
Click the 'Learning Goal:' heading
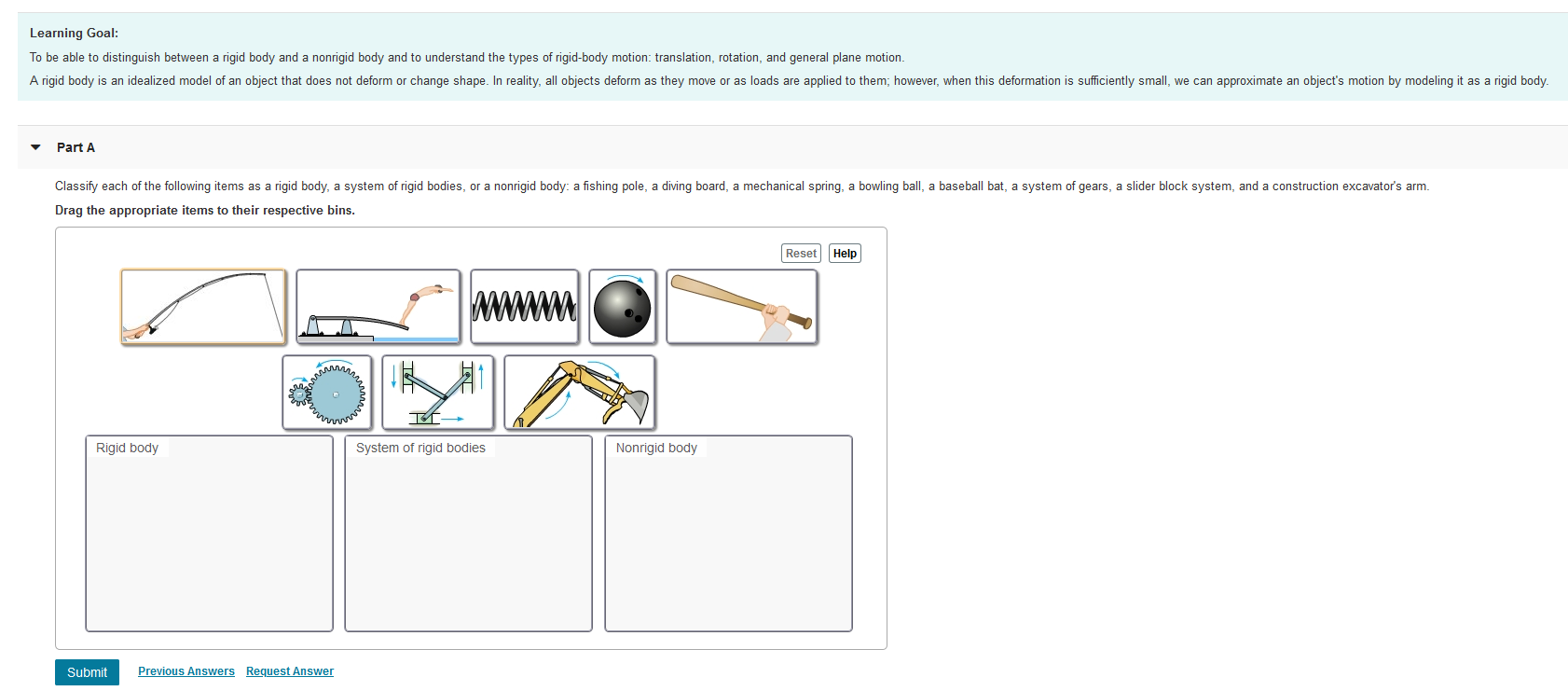[x=74, y=33]
